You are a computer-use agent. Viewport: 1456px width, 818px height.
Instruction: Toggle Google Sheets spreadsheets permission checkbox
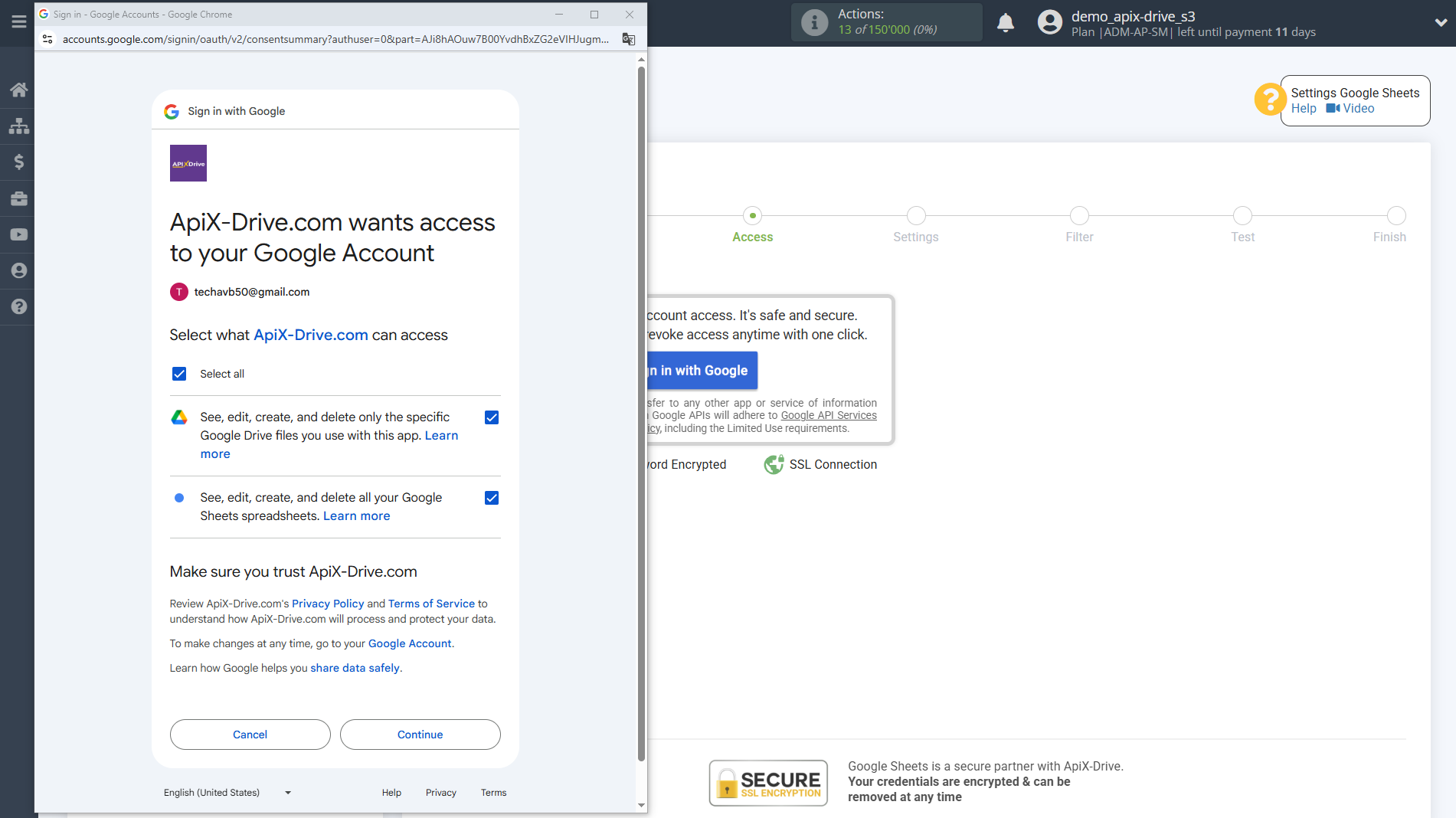tap(492, 498)
